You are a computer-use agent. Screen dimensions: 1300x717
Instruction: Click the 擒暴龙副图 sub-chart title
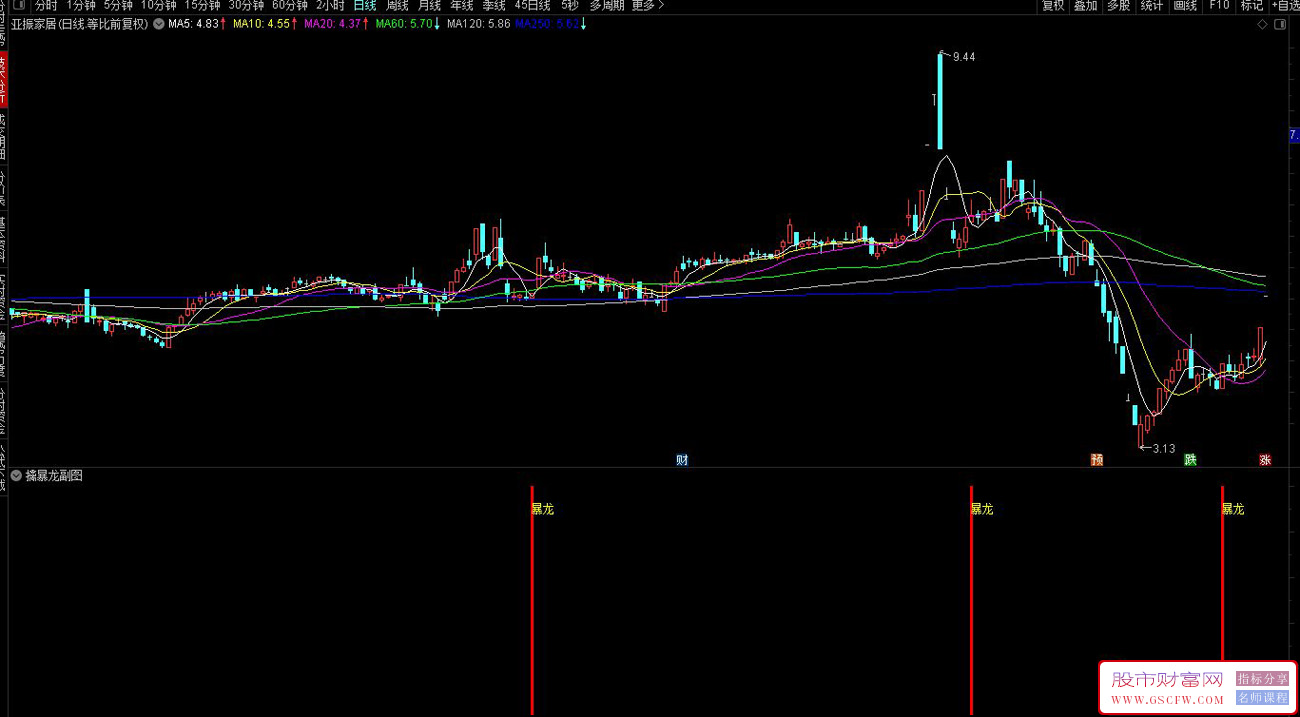(53, 476)
